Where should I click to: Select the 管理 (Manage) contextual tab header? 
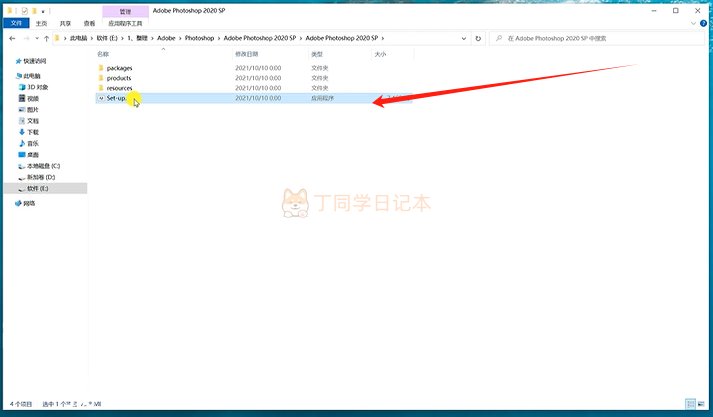(126, 11)
